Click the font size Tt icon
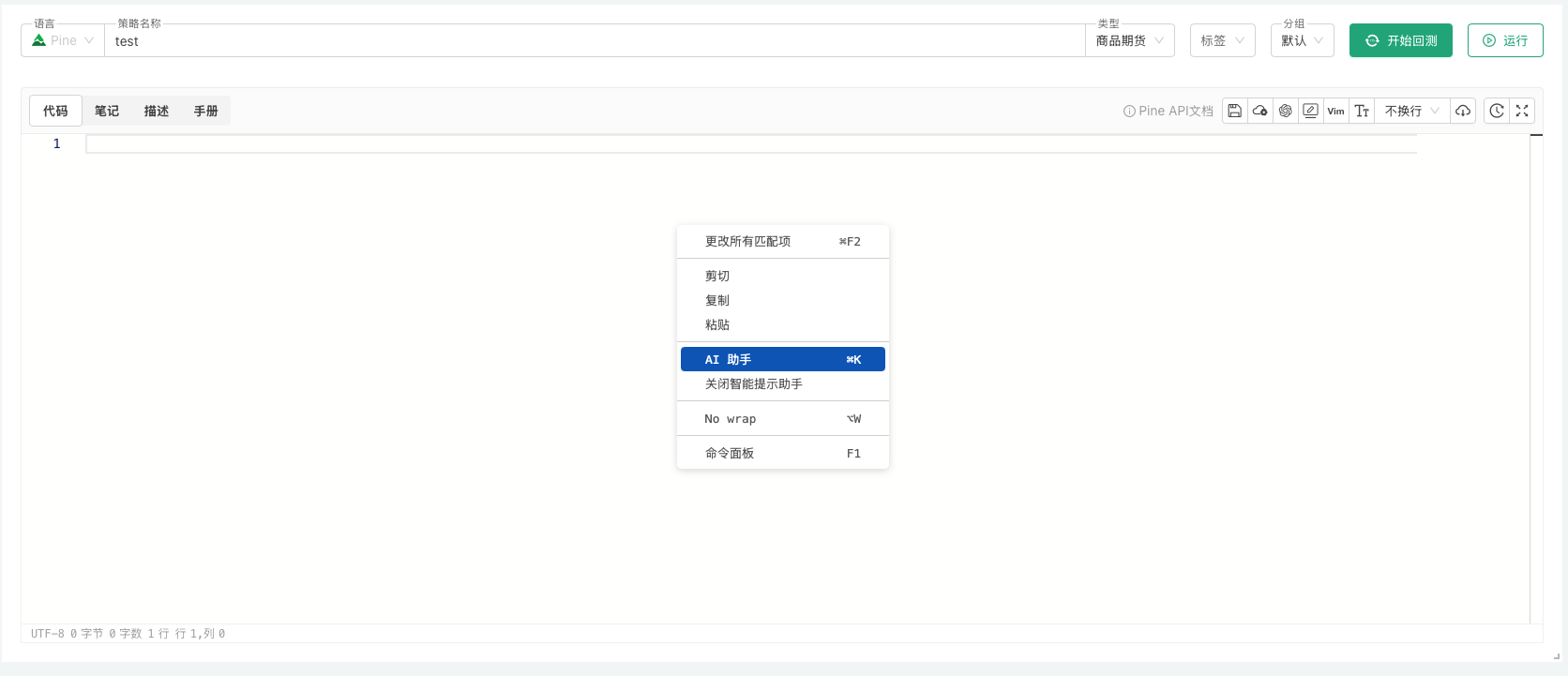Screen dimensions: 1568x676 click(1362, 111)
